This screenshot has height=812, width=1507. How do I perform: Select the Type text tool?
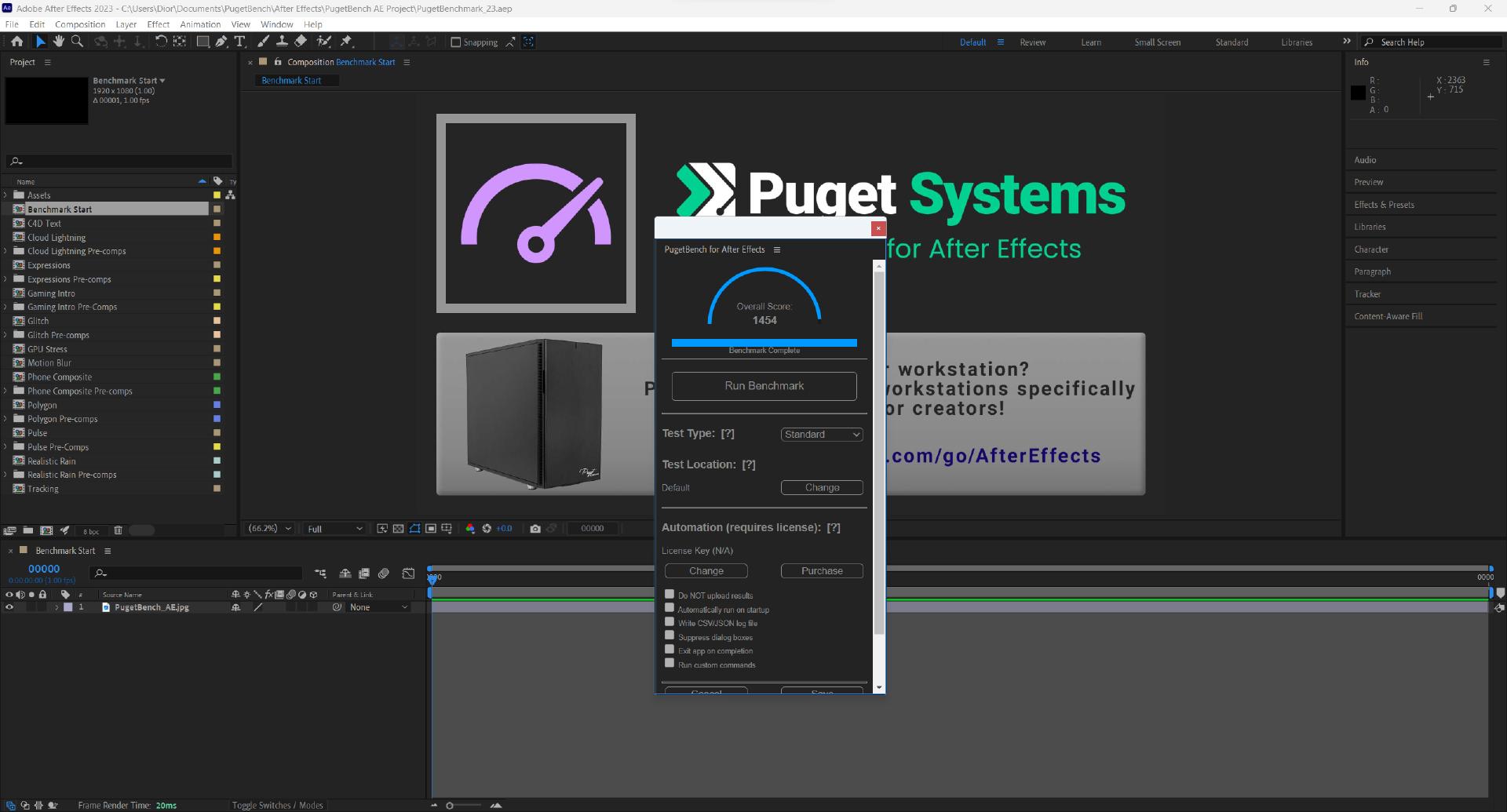[x=240, y=42]
